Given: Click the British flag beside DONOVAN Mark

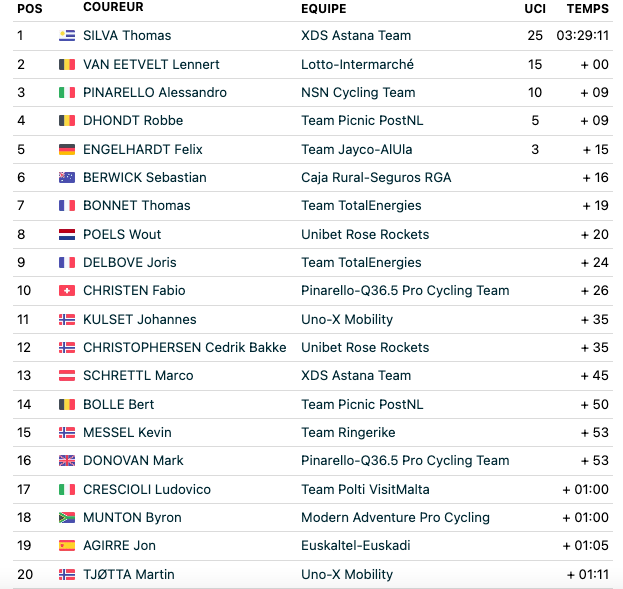Looking at the screenshot, I should tap(67, 461).
